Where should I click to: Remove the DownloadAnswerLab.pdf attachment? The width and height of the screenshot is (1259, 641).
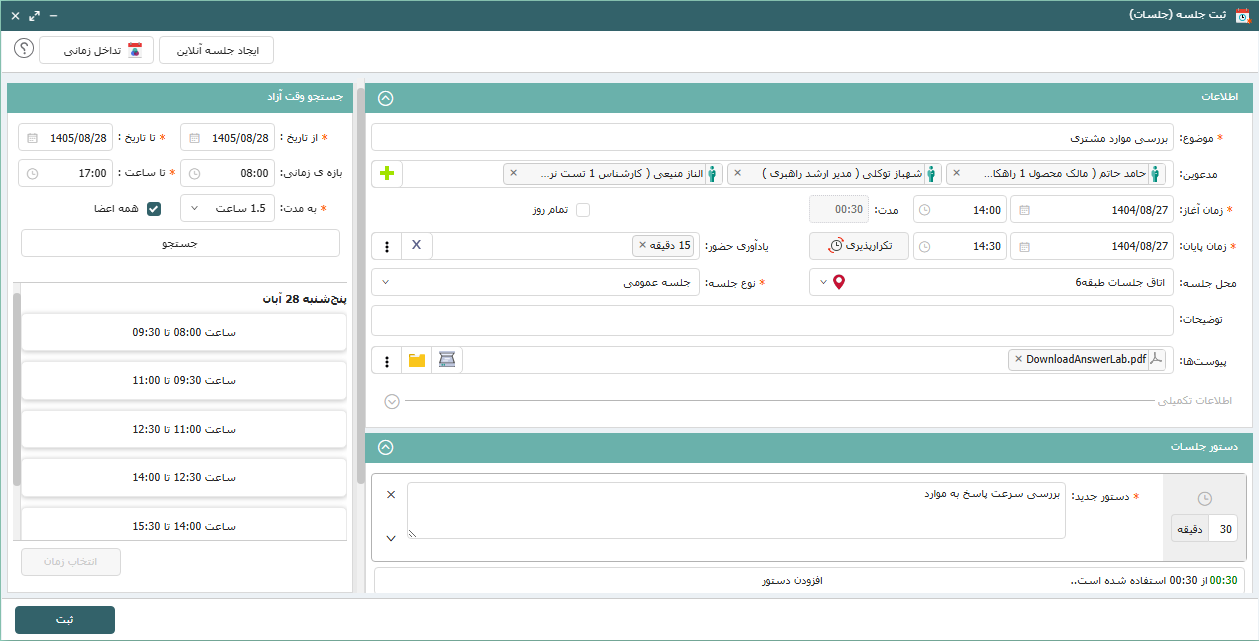[1018, 359]
